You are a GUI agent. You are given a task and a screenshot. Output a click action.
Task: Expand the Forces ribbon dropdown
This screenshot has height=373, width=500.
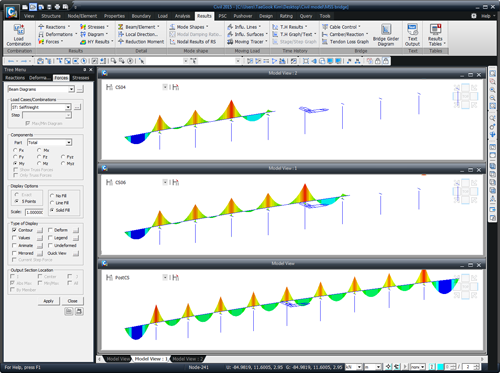(62, 42)
